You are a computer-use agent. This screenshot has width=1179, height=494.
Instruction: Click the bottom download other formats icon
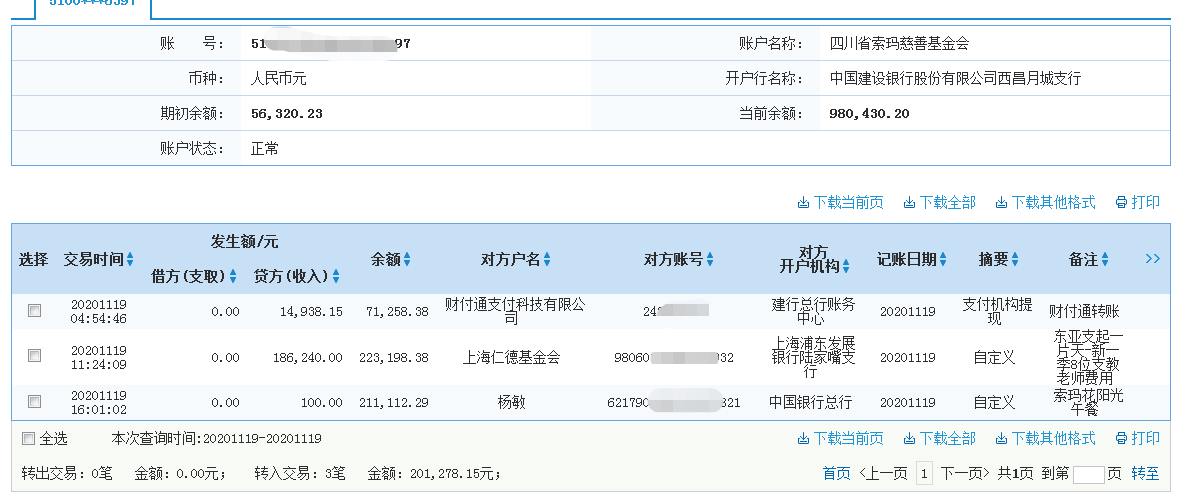(x=1001, y=438)
